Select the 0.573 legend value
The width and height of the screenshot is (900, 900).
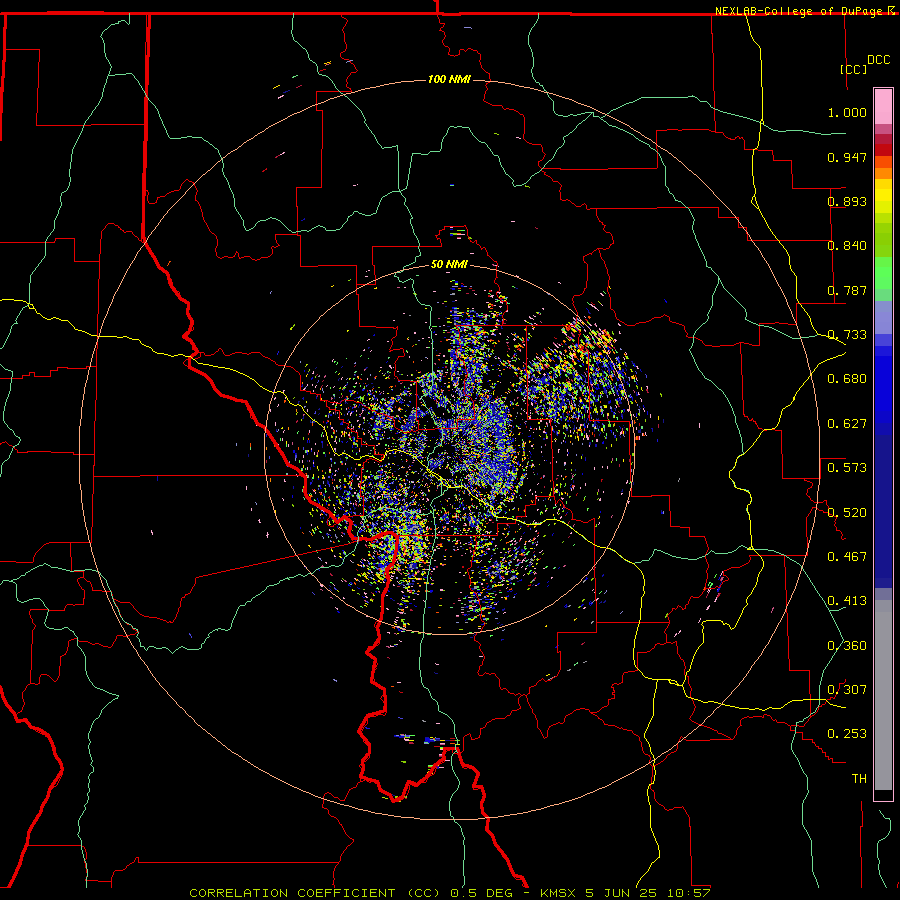pyautogui.click(x=847, y=468)
